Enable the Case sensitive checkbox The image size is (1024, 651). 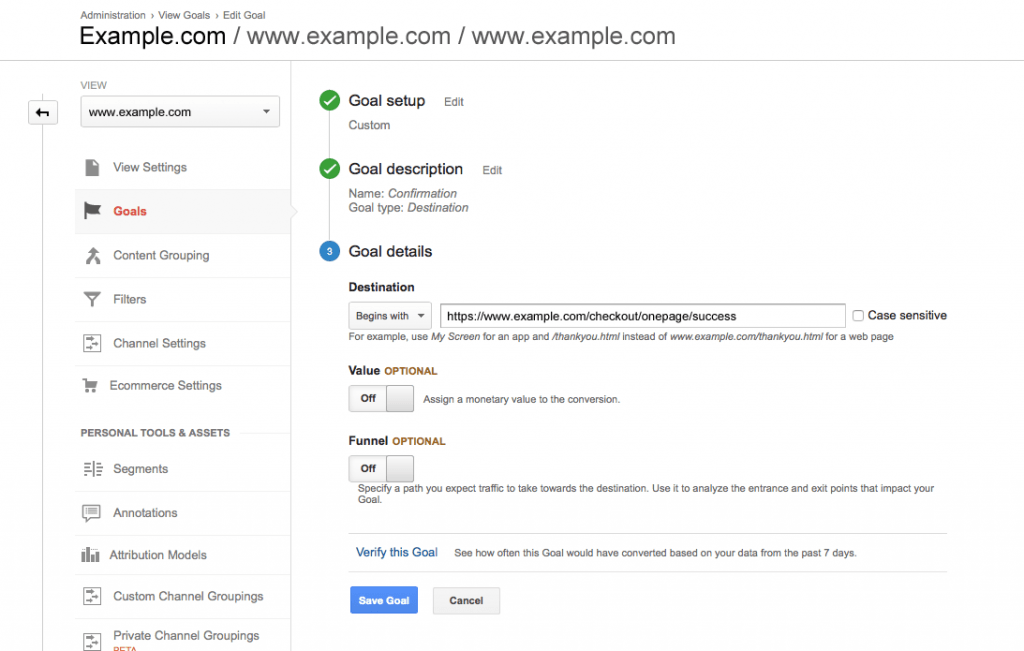pos(858,315)
